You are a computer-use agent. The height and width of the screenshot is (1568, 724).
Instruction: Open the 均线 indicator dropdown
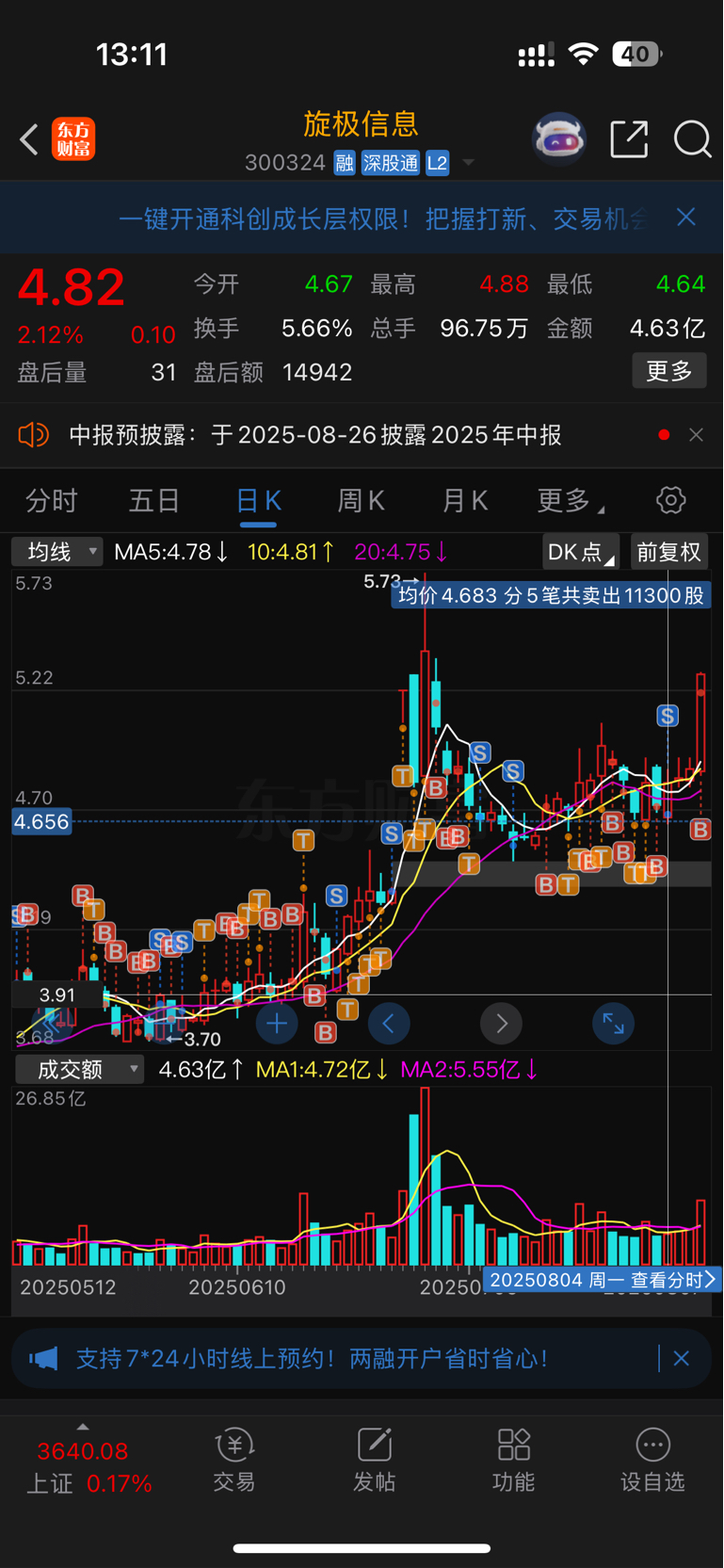(56, 552)
